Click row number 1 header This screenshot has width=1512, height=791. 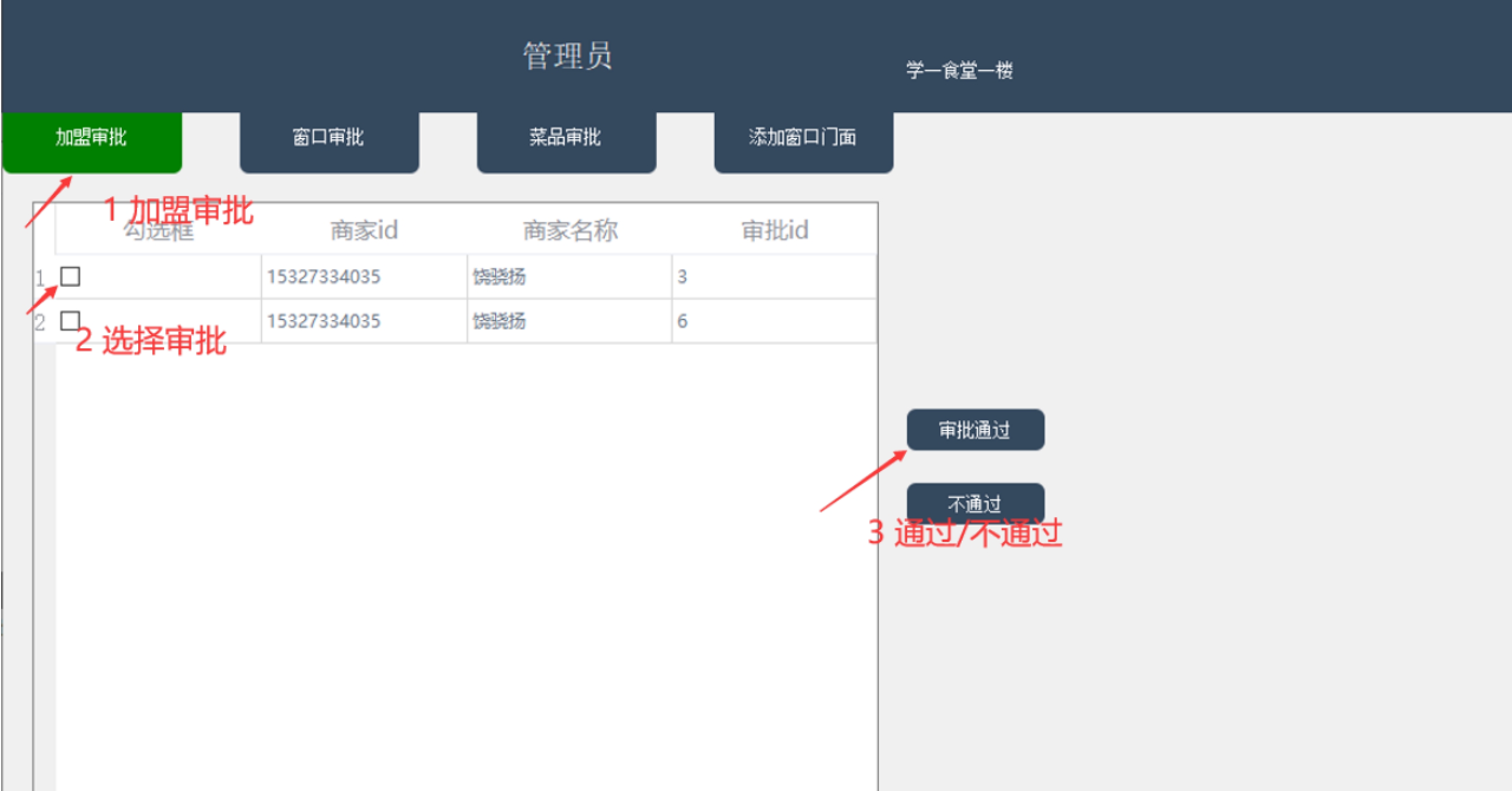pyautogui.click(x=41, y=277)
